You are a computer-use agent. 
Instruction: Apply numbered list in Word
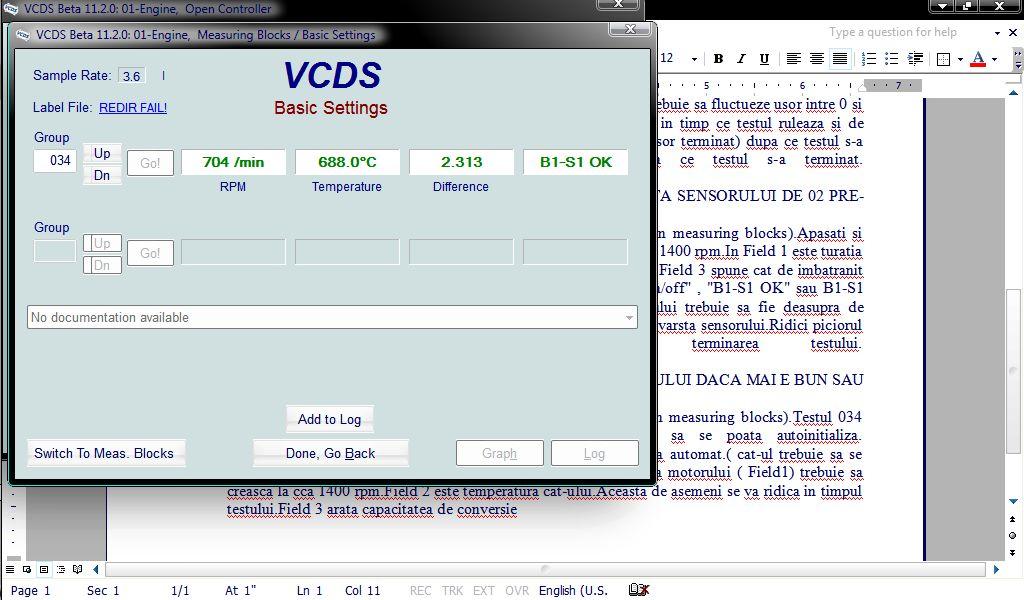click(869, 59)
